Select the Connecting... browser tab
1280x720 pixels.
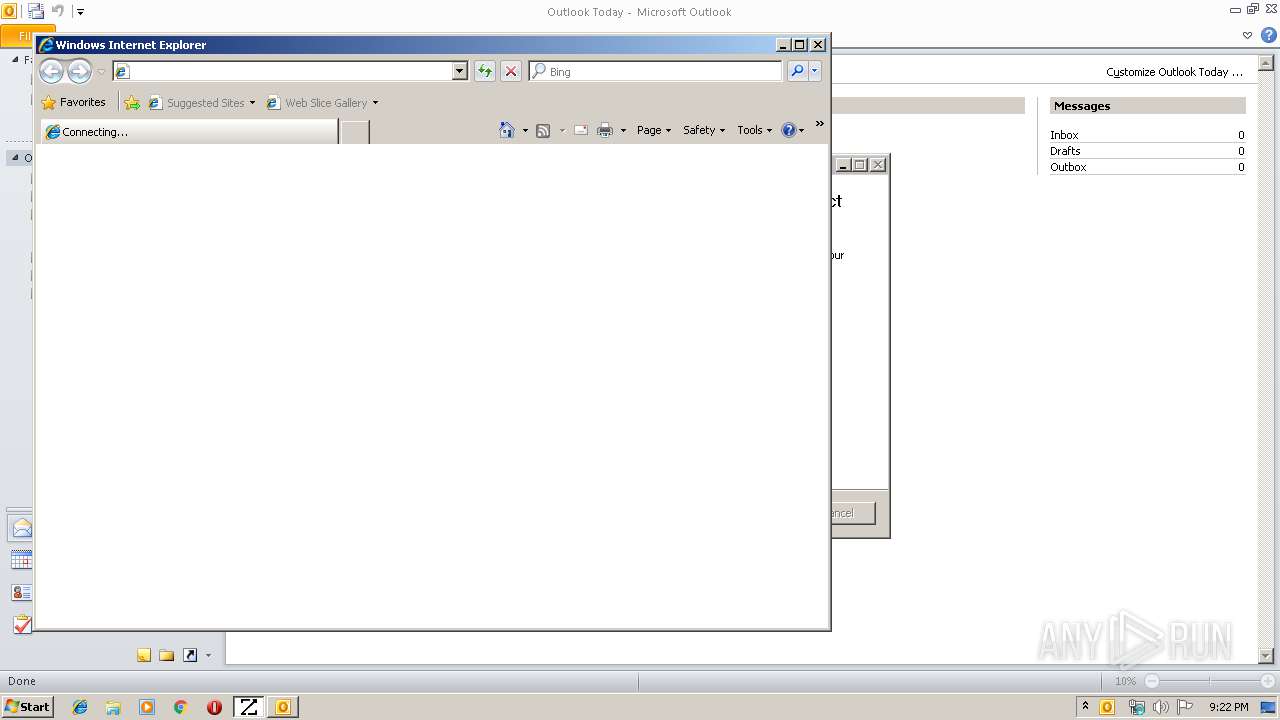[x=189, y=131]
